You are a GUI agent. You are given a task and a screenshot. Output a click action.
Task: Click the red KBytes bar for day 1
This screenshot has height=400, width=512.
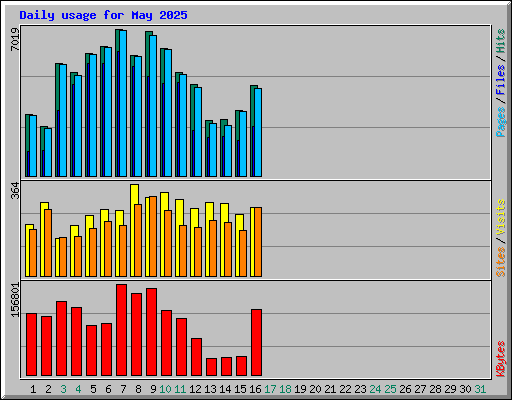31,345
